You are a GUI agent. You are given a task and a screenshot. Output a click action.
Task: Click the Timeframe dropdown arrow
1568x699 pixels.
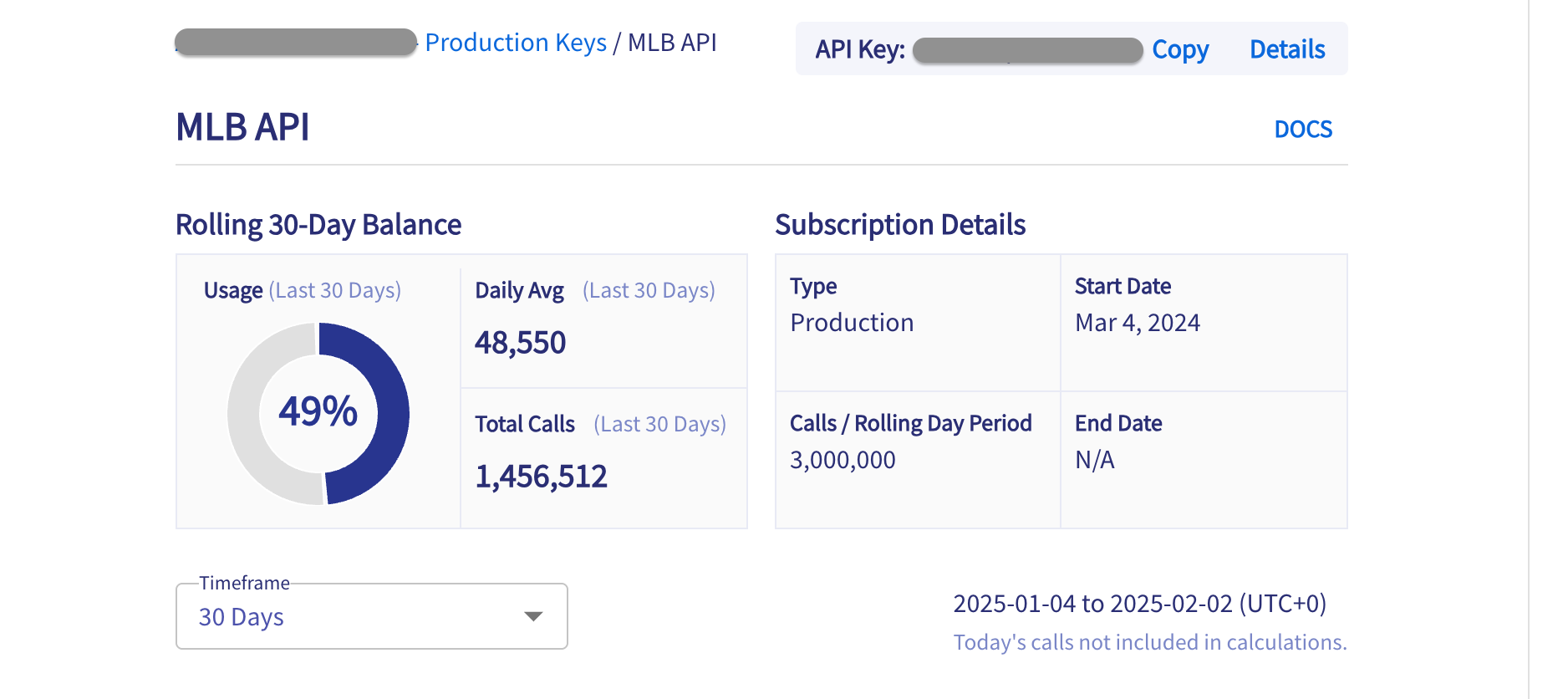pyautogui.click(x=533, y=616)
